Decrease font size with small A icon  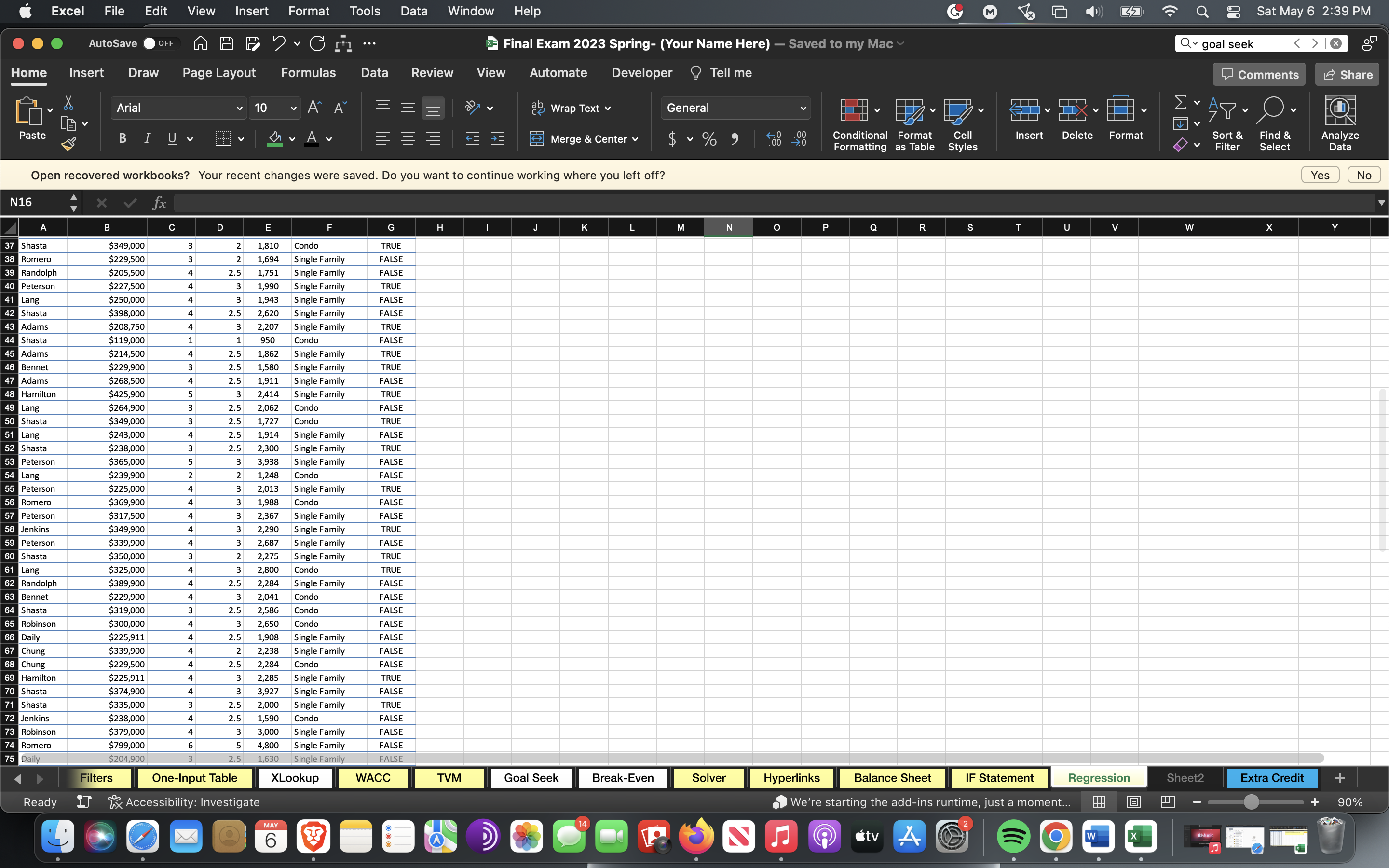click(x=340, y=108)
